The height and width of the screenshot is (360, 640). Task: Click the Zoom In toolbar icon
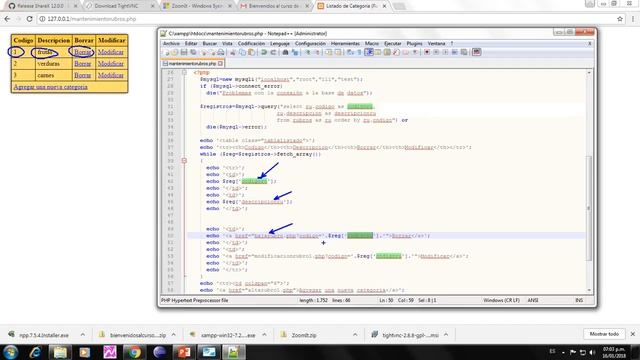(x=308, y=52)
